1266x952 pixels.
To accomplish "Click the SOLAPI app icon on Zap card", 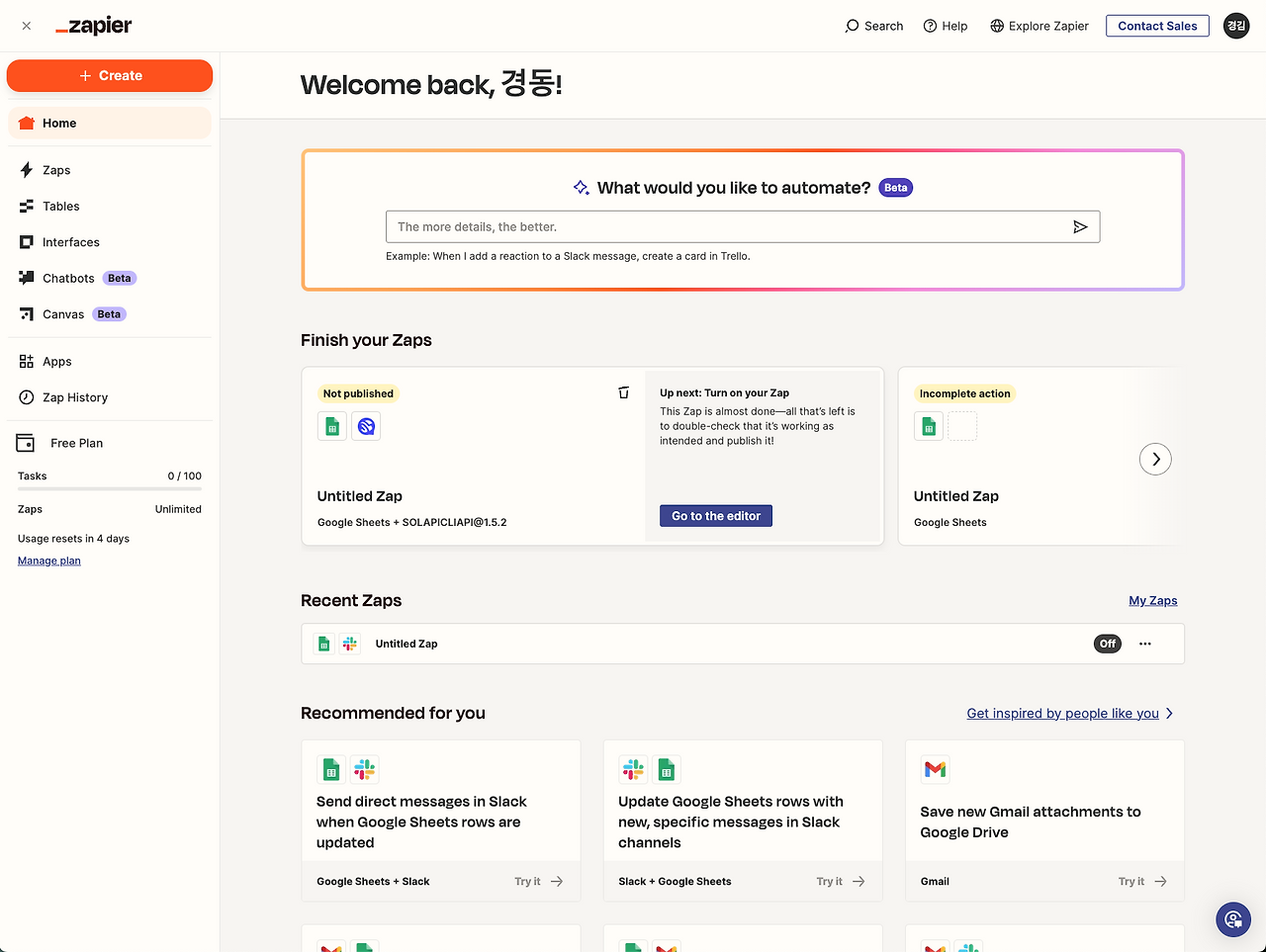I will 366,426.
